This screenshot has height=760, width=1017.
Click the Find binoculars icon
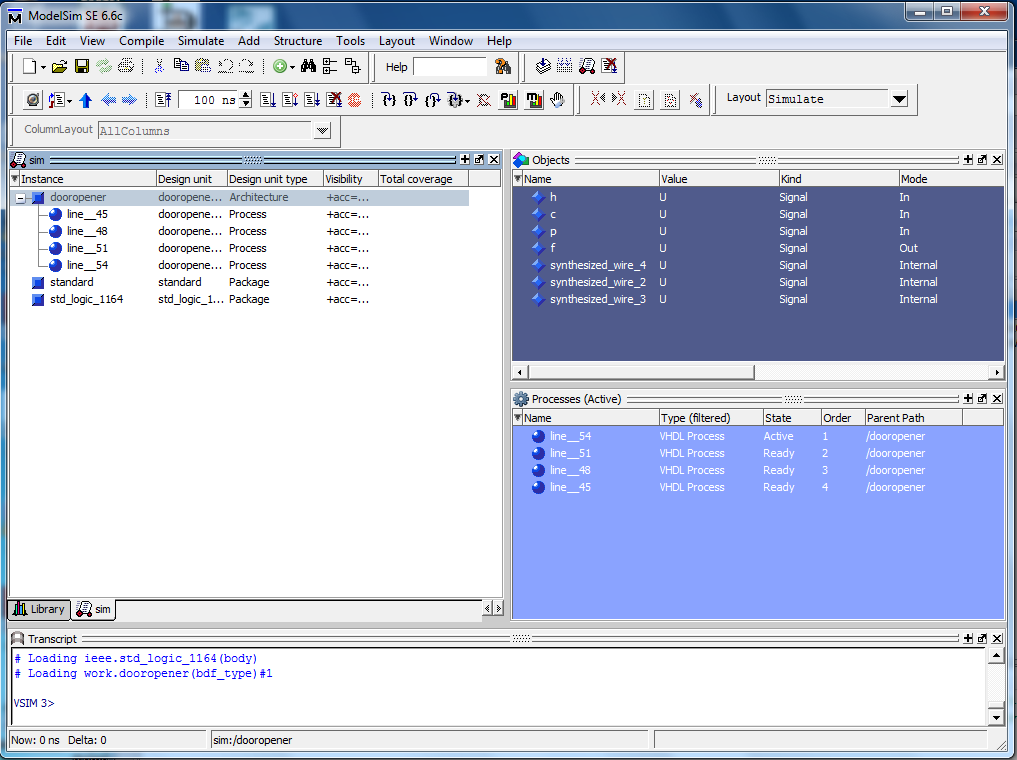pyautogui.click(x=308, y=65)
